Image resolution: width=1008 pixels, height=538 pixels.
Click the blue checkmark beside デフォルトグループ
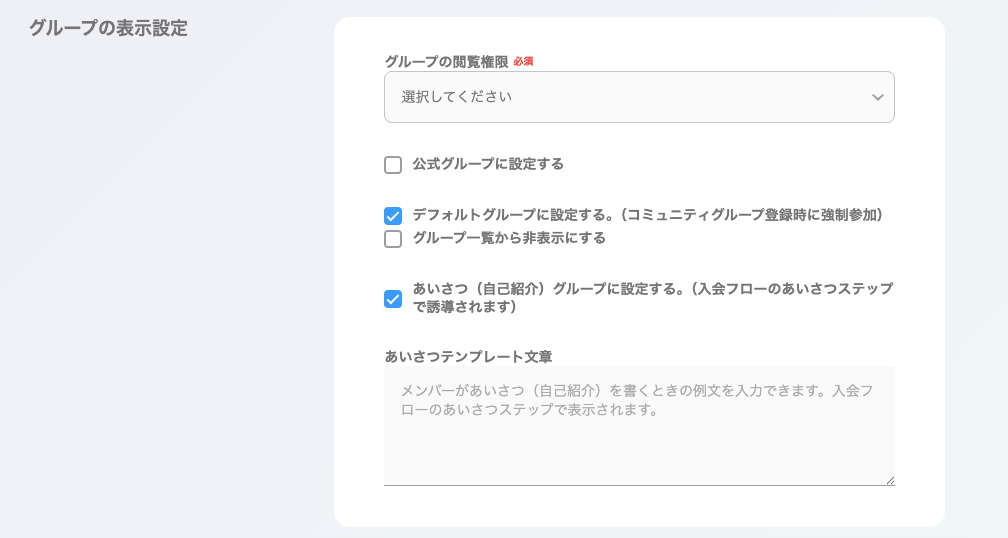(x=393, y=215)
